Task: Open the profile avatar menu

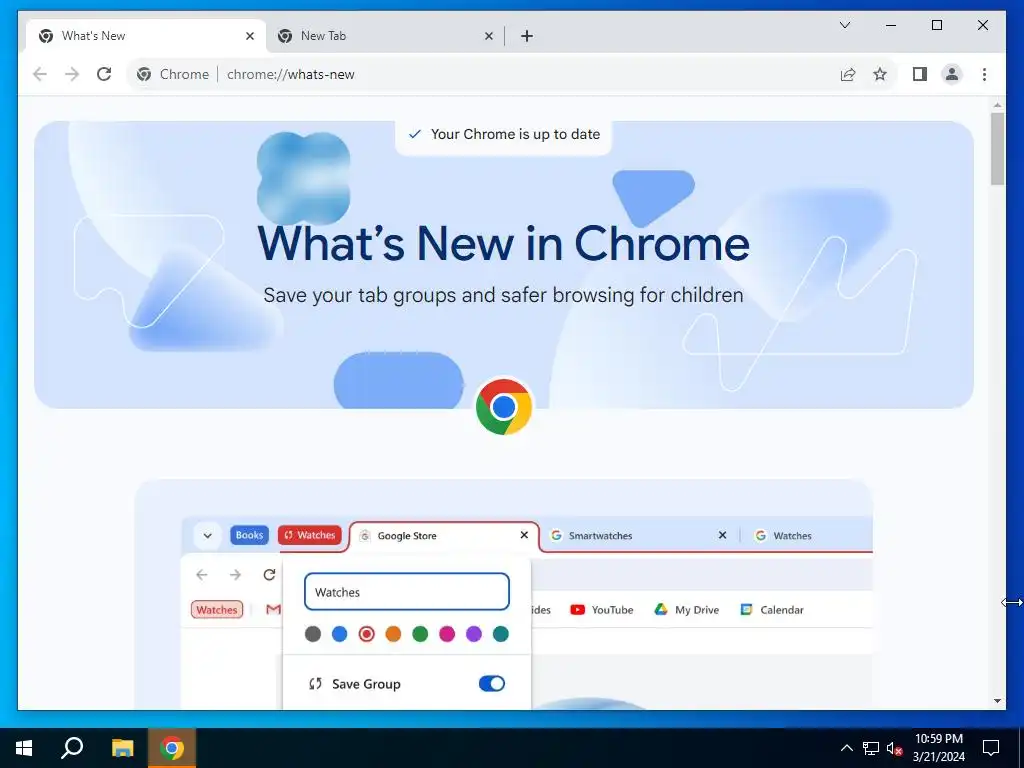Action: [952, 74]
